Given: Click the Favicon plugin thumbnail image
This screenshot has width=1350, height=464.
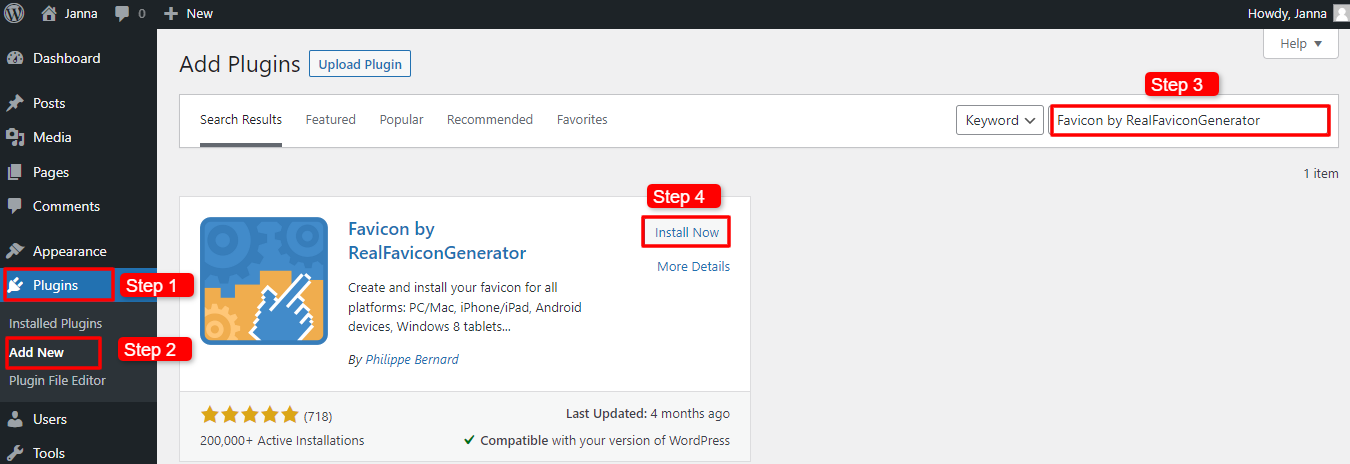Looking at the screenshot, I should 264,281.
